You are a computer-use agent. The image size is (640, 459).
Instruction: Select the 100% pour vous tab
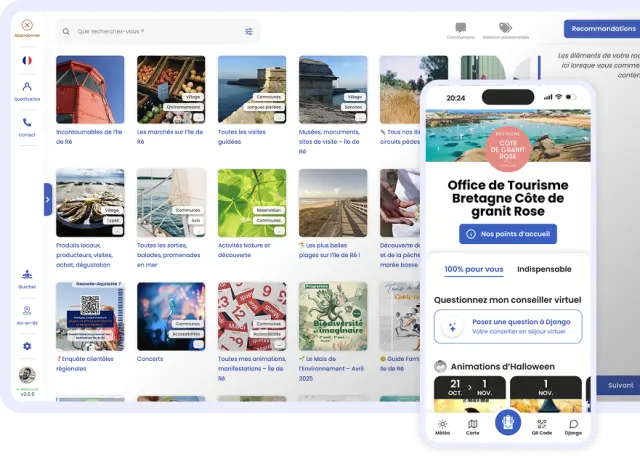click(x=474, y=269)
